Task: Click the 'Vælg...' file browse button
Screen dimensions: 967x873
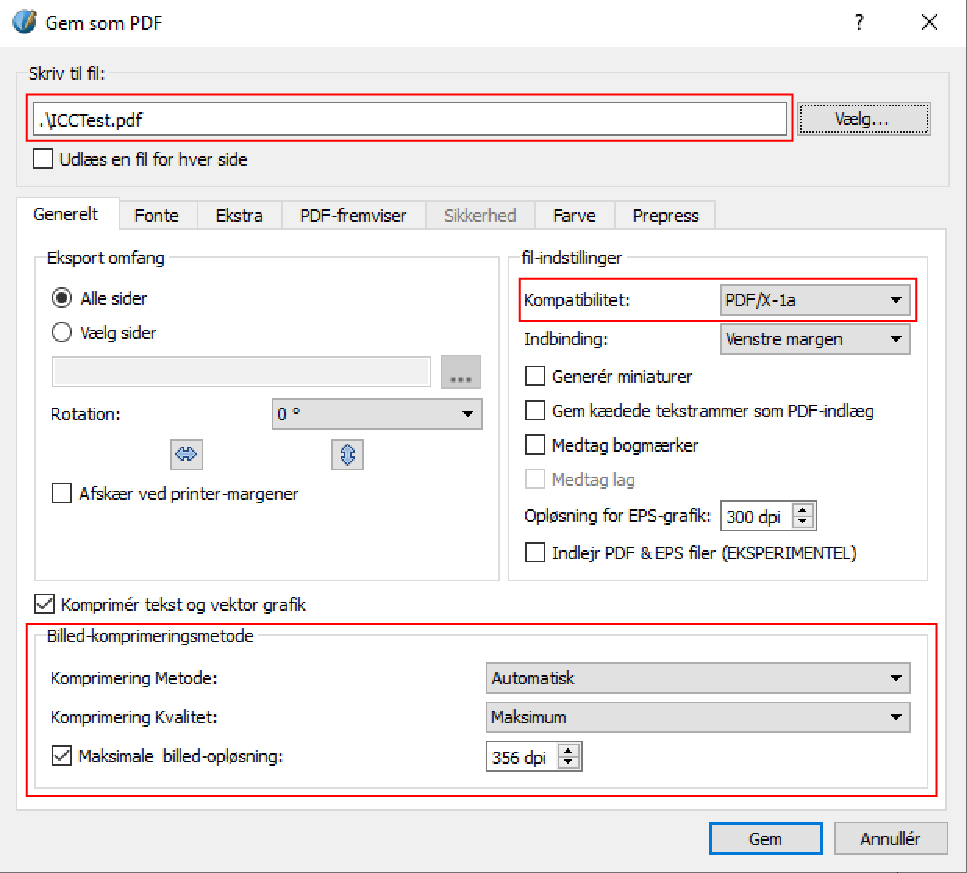Action: (865, 119)
